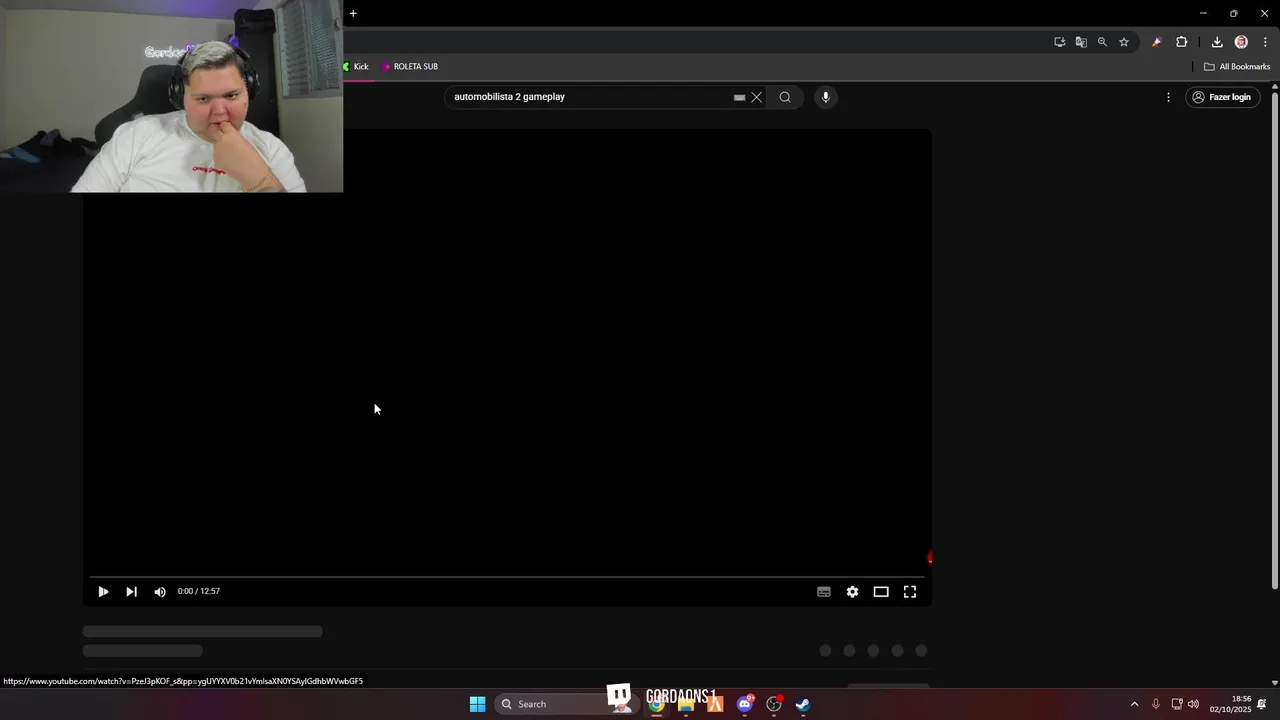Click the 0:00 / 12:57 time display
Image resolution: width=1280 pixels, height=720 pixels.
tap(199, 592)
